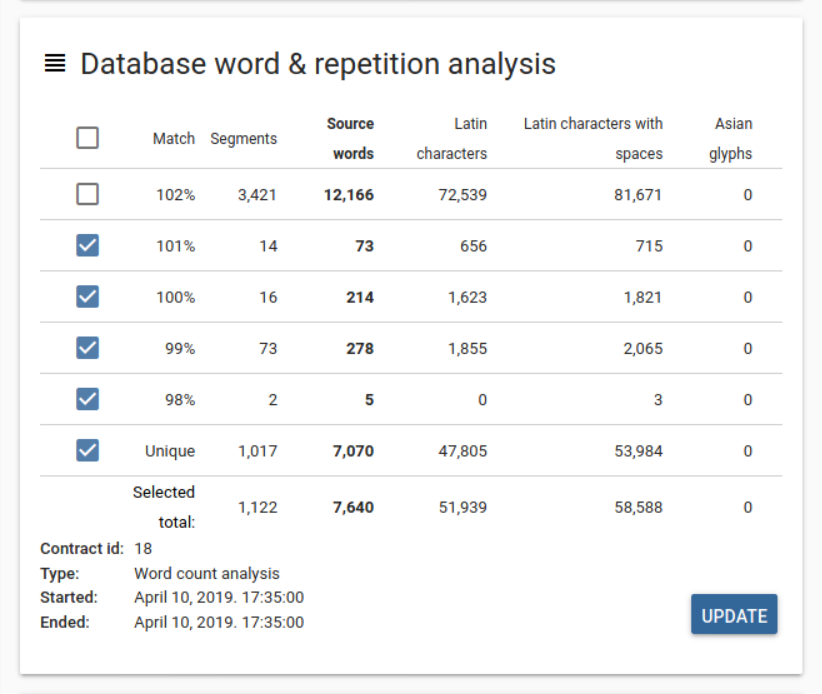This screenshot has height=694, width=822.
Task: Click the Source words column header
Action: coord(350,138)
